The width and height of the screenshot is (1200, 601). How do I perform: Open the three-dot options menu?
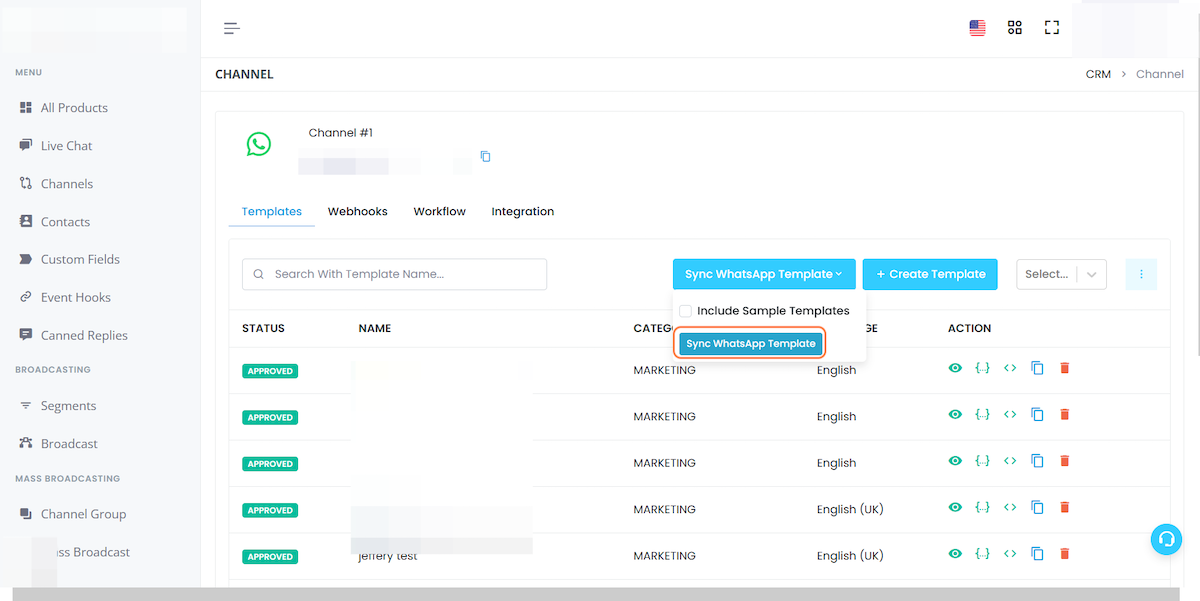click(1141, 274)
